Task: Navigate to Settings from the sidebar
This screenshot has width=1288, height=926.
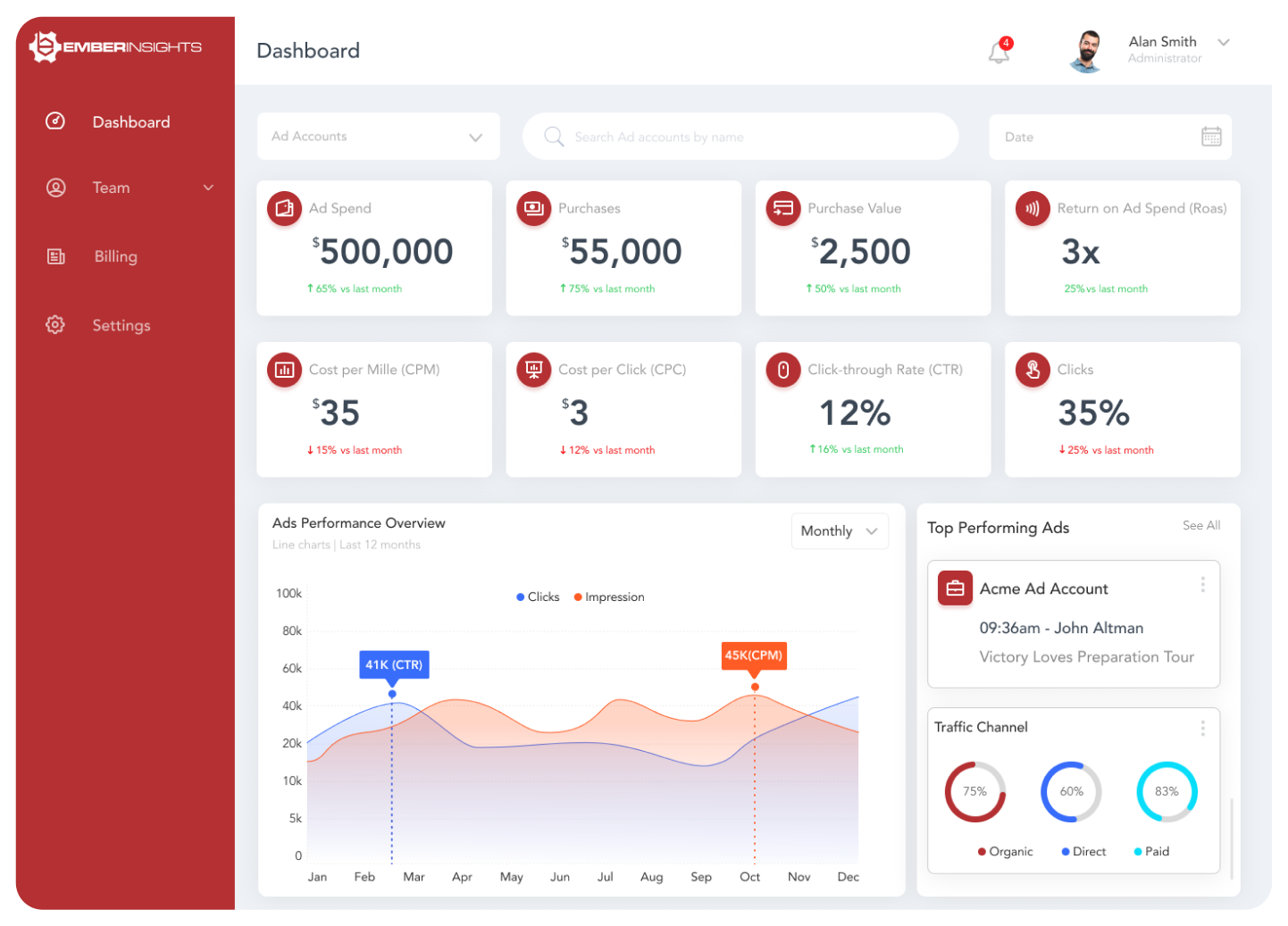Action: pyautogui.click(x=121, y=325)
